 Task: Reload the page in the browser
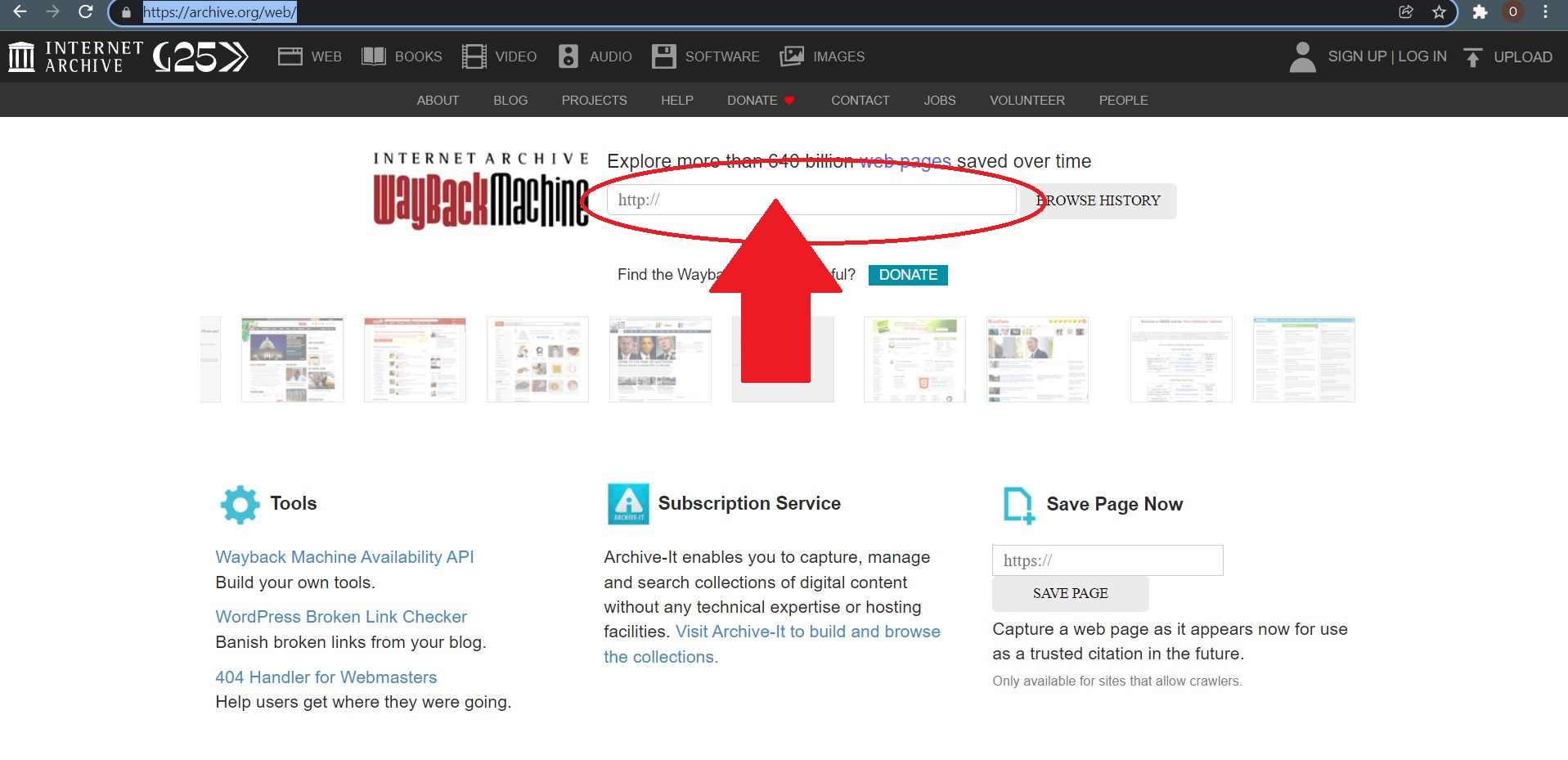click(x=85, y=12)
